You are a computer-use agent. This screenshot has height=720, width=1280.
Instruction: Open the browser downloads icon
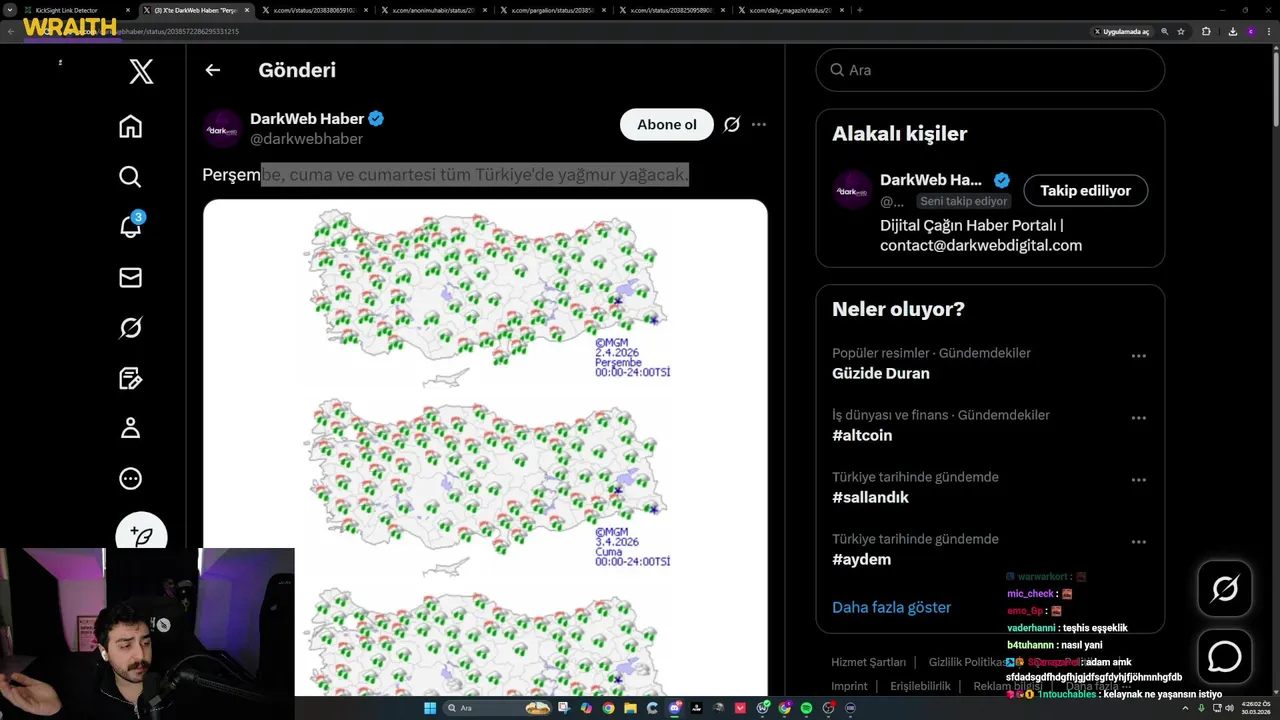(1232, 32)
